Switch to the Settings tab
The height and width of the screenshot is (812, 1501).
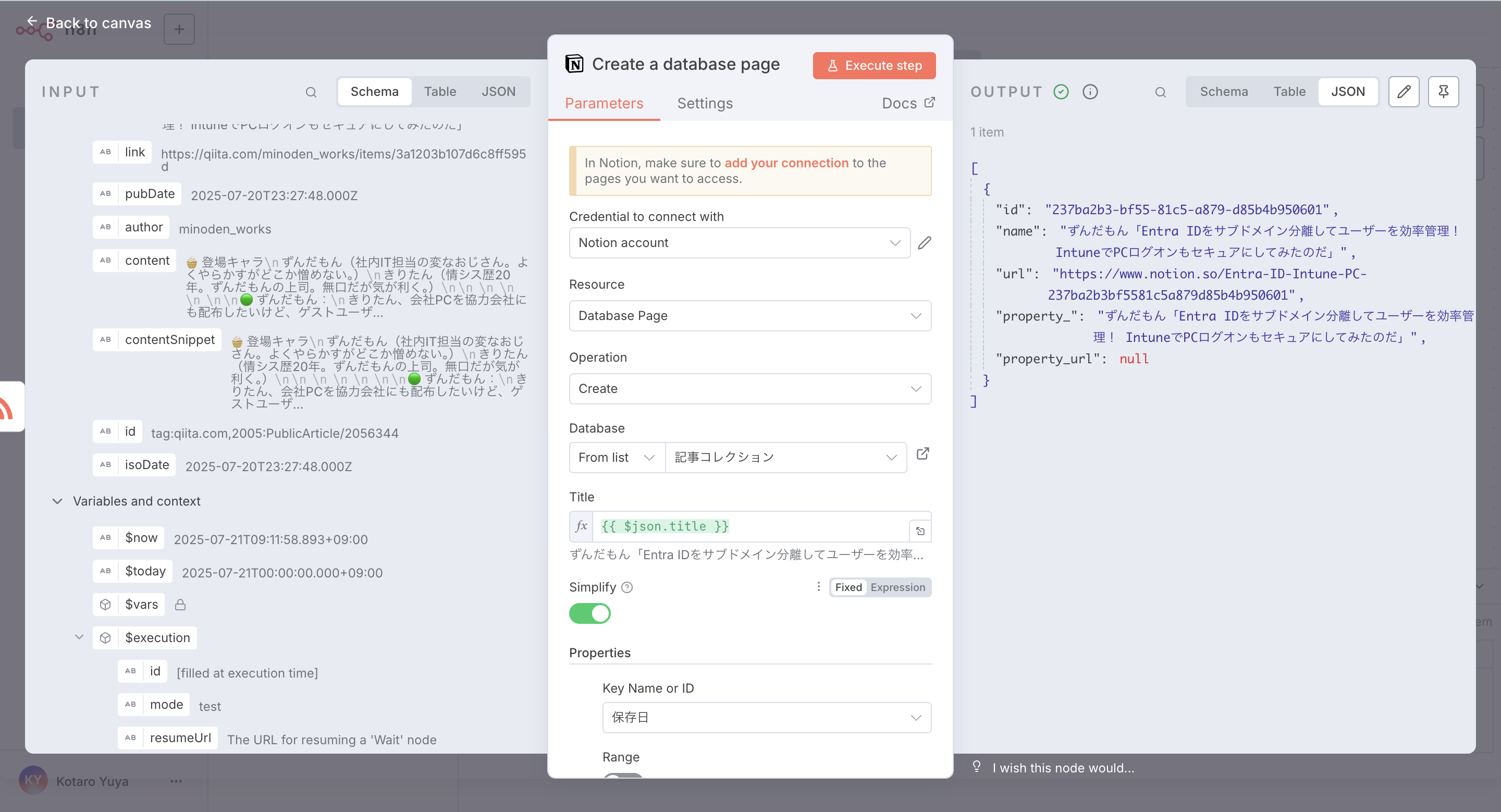click(705, 104)
